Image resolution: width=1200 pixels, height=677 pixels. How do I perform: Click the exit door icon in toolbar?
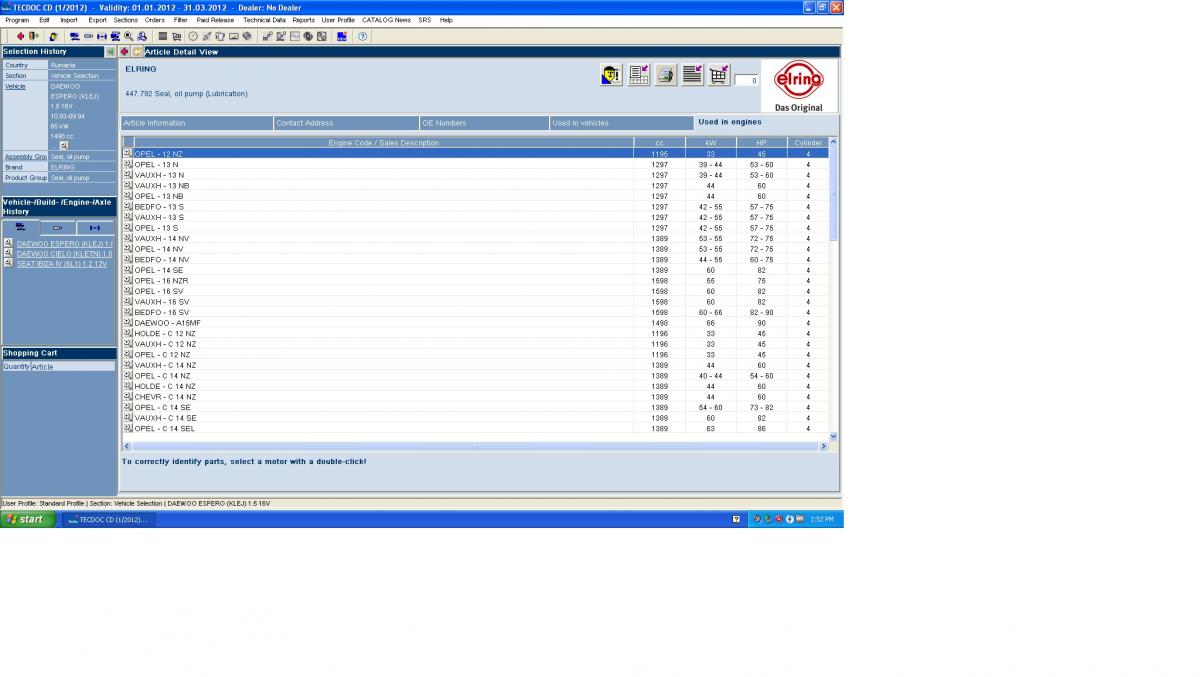[x=33, y=36]
